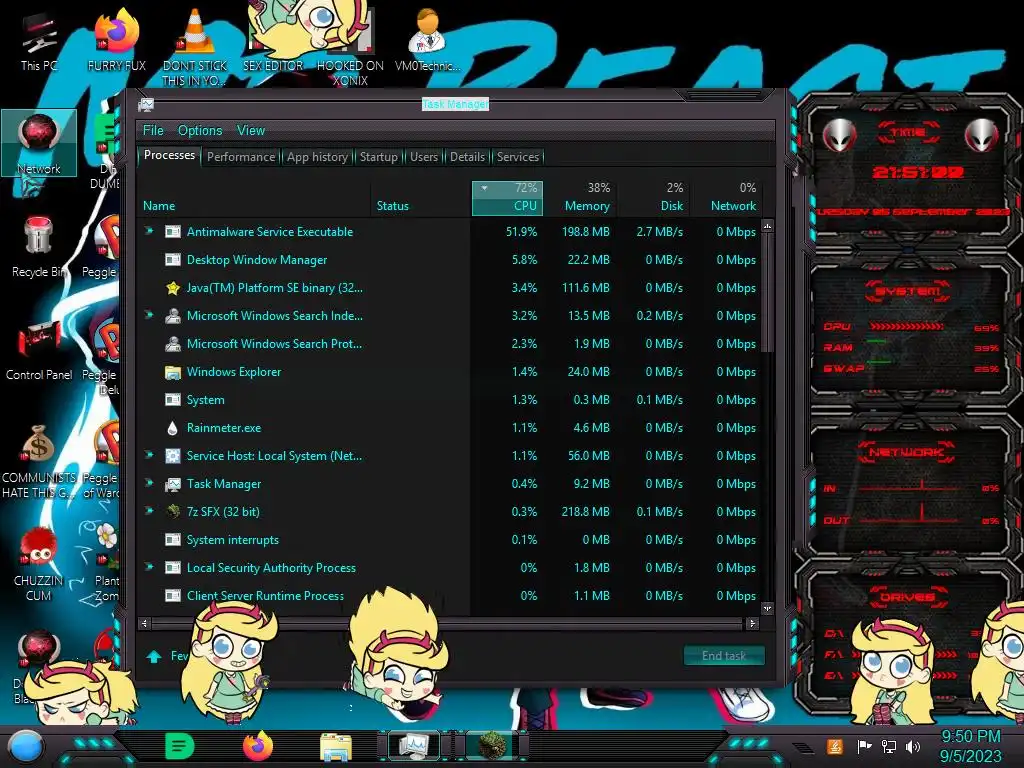Open the Options menu
The width and height of the screenshot is (1024, 768).
[x=200, y=131]
